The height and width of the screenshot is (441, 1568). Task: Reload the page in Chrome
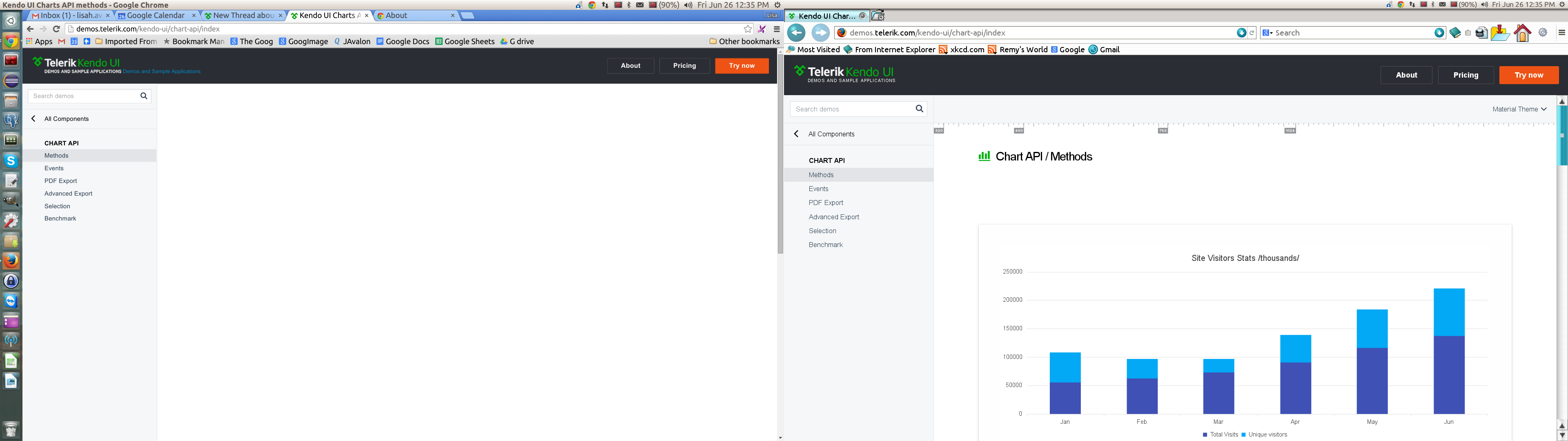tap(57, 29)
